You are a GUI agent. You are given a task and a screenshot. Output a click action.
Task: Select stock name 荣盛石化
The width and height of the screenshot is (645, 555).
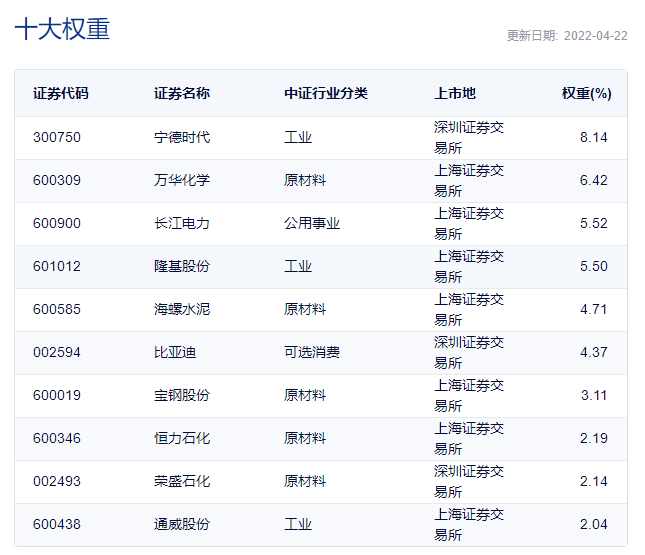coord(182,481)
